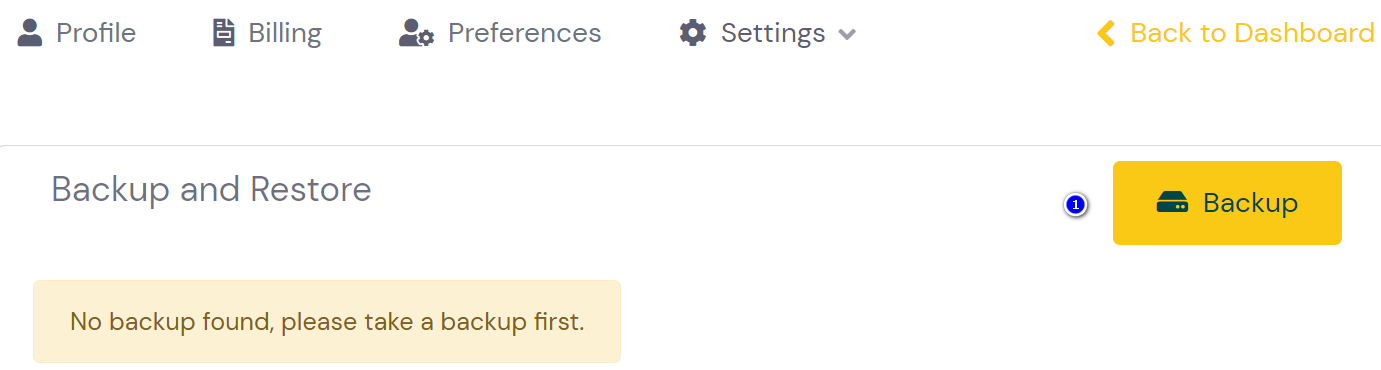The width and height of the screenshot is (1381, 370).
Task: Start a backup with the Backup button
Action: point(1227,203)
